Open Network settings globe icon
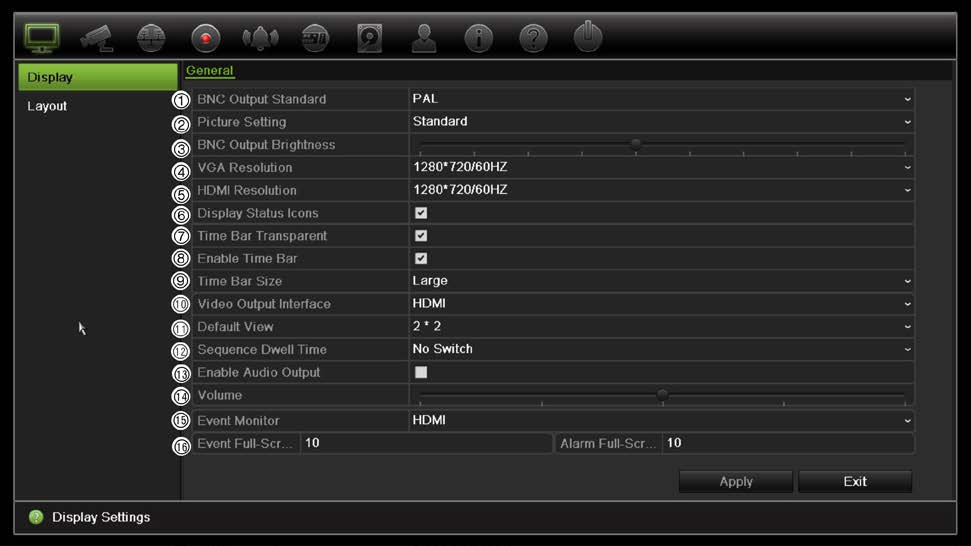This screenshot has height=546, width=971. pyautogui.click(x=151, y=38)
